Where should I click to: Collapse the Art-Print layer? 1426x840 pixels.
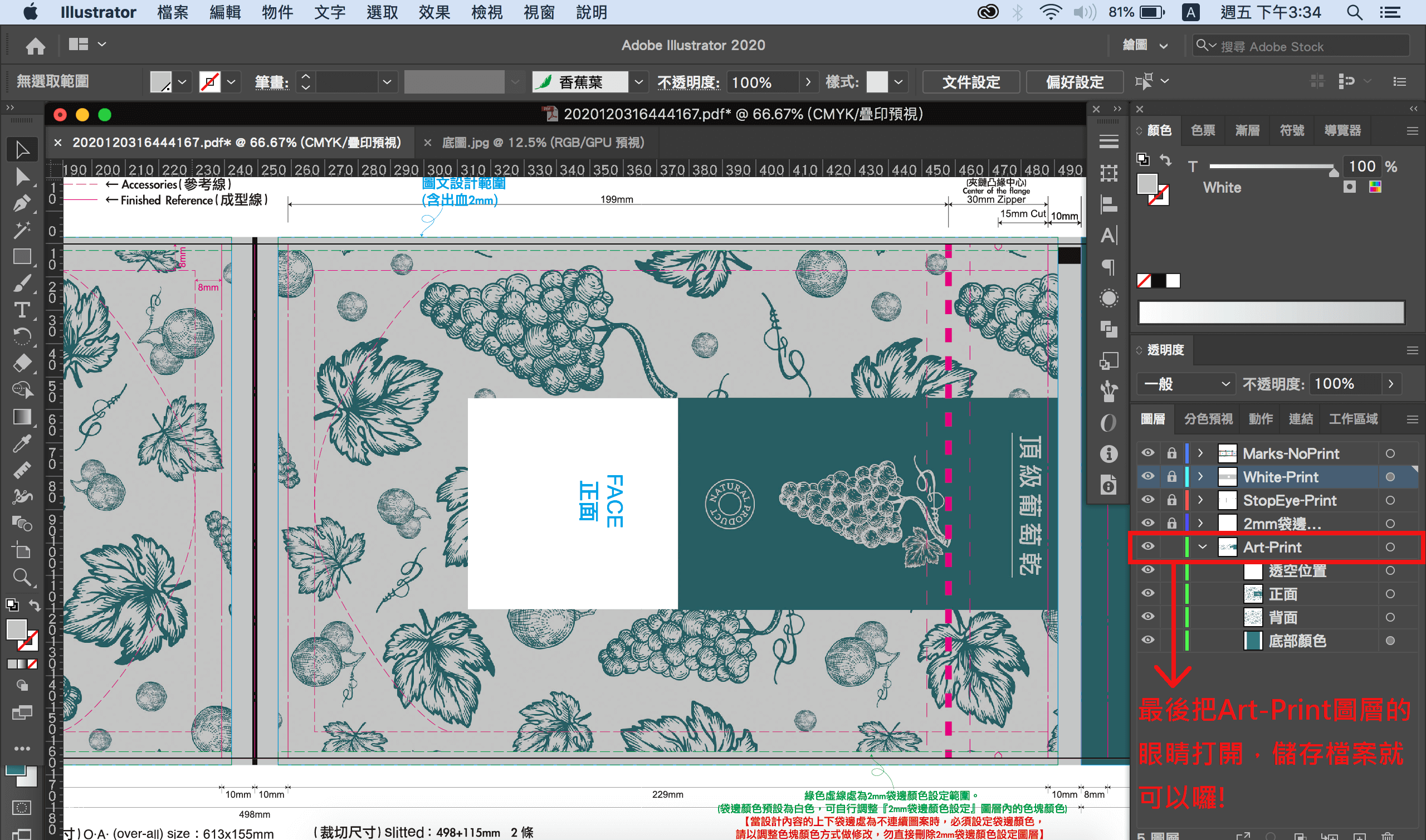(x=1203, y=547)
